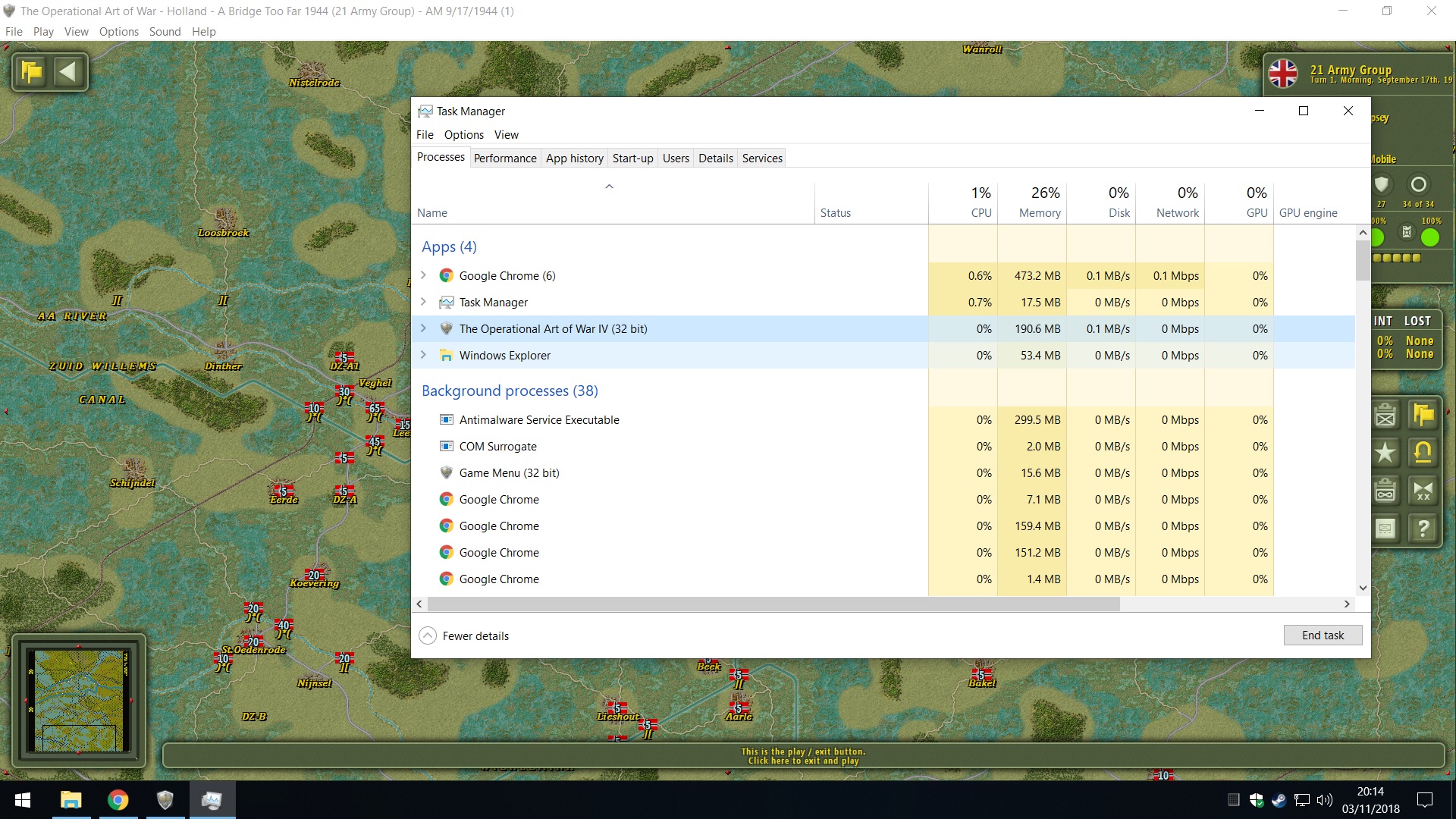1456x819 pixels.
Task: Click the white back arrow game button
Action: click(x=68, y=72)
